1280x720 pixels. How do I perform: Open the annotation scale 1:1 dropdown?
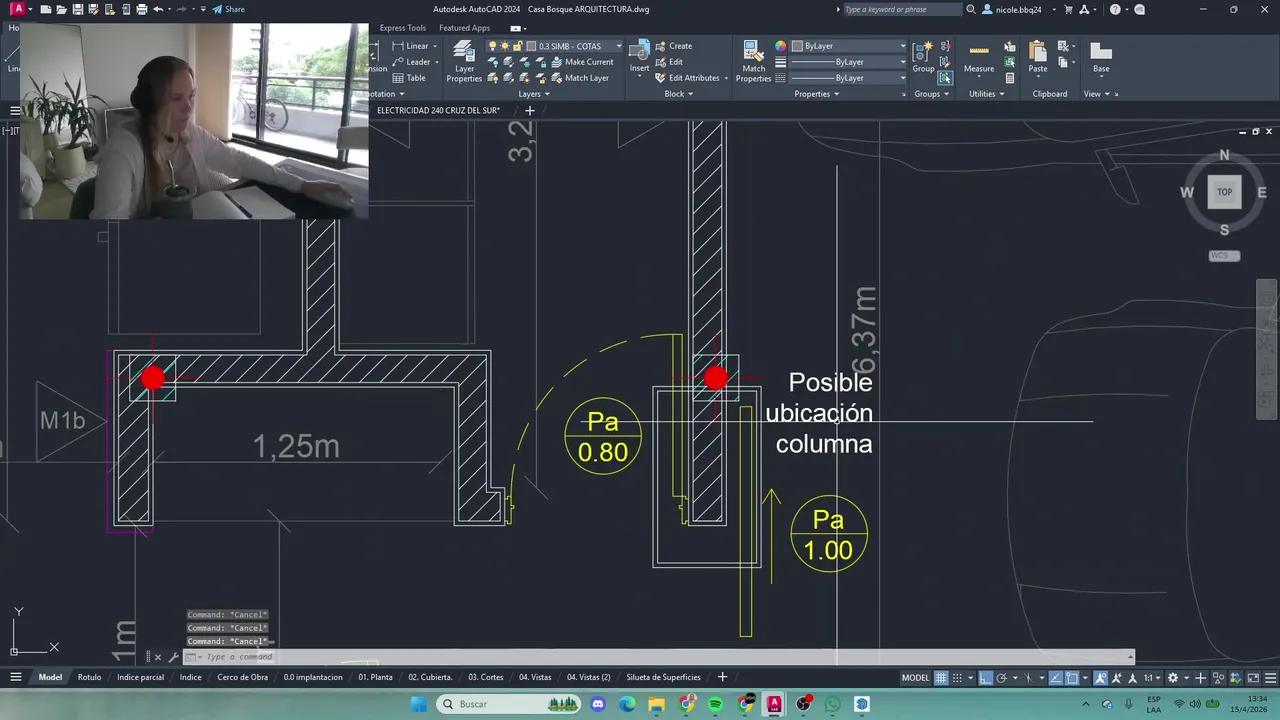(x=1152, y=677)
